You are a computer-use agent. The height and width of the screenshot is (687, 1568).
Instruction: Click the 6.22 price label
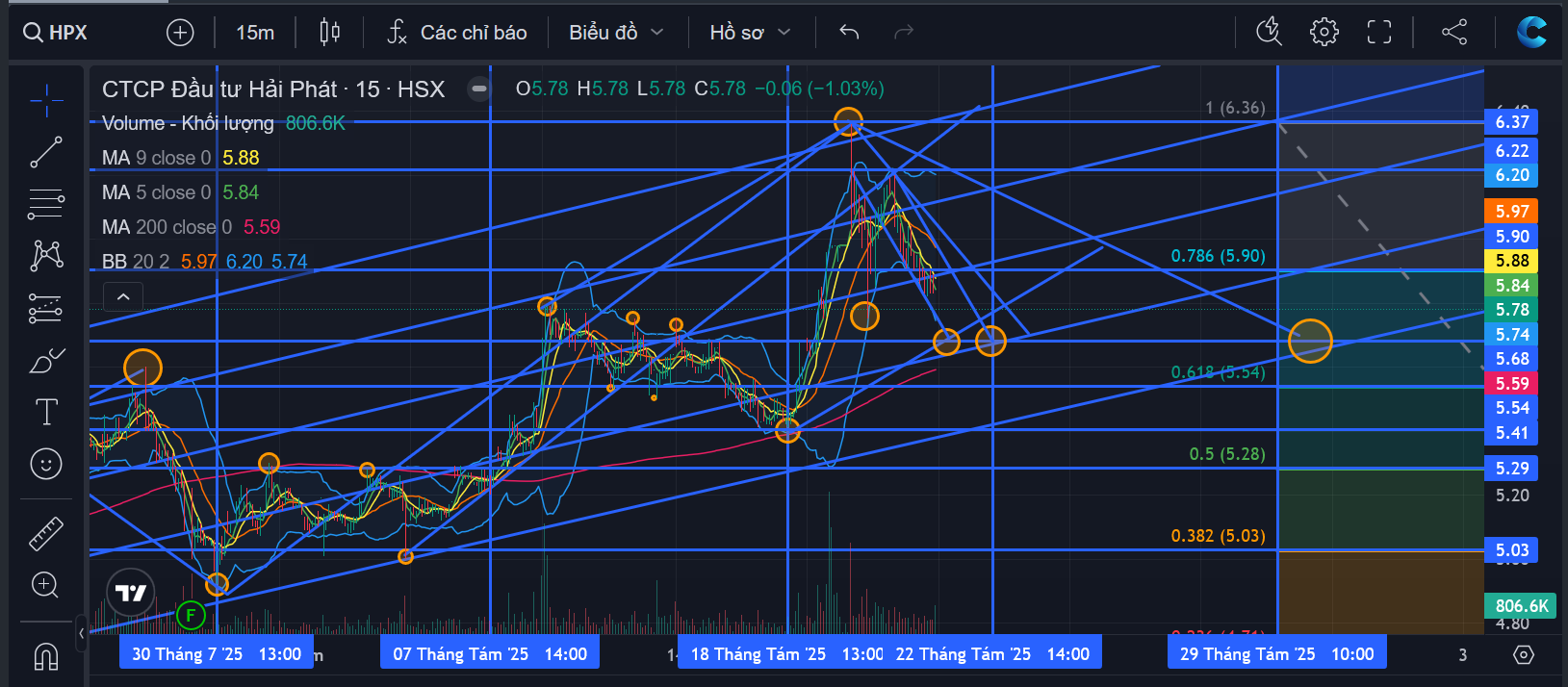(x=1512, y=151)
